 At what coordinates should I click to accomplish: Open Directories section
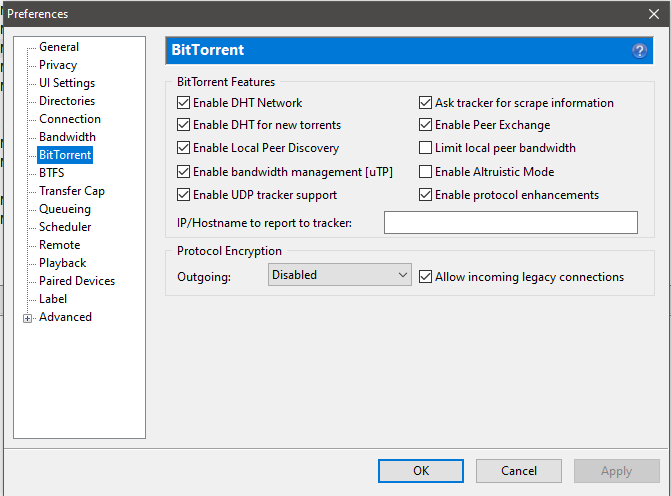tap(67, 101)
